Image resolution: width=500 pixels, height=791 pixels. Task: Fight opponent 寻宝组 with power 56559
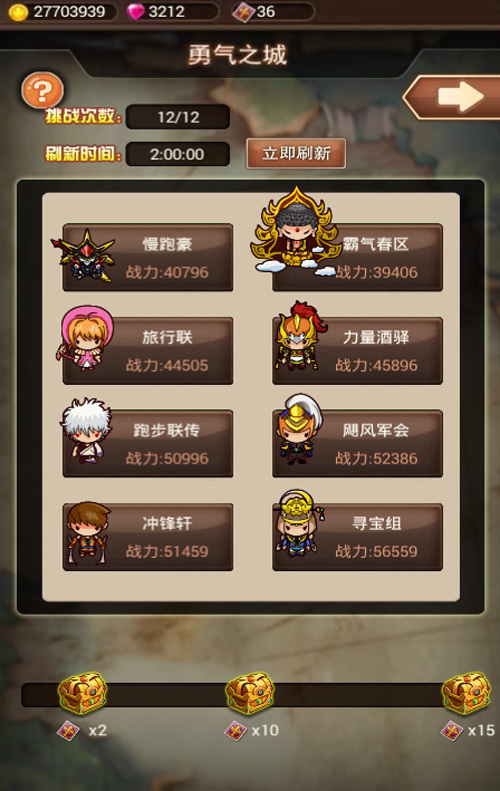coord(357,537)
